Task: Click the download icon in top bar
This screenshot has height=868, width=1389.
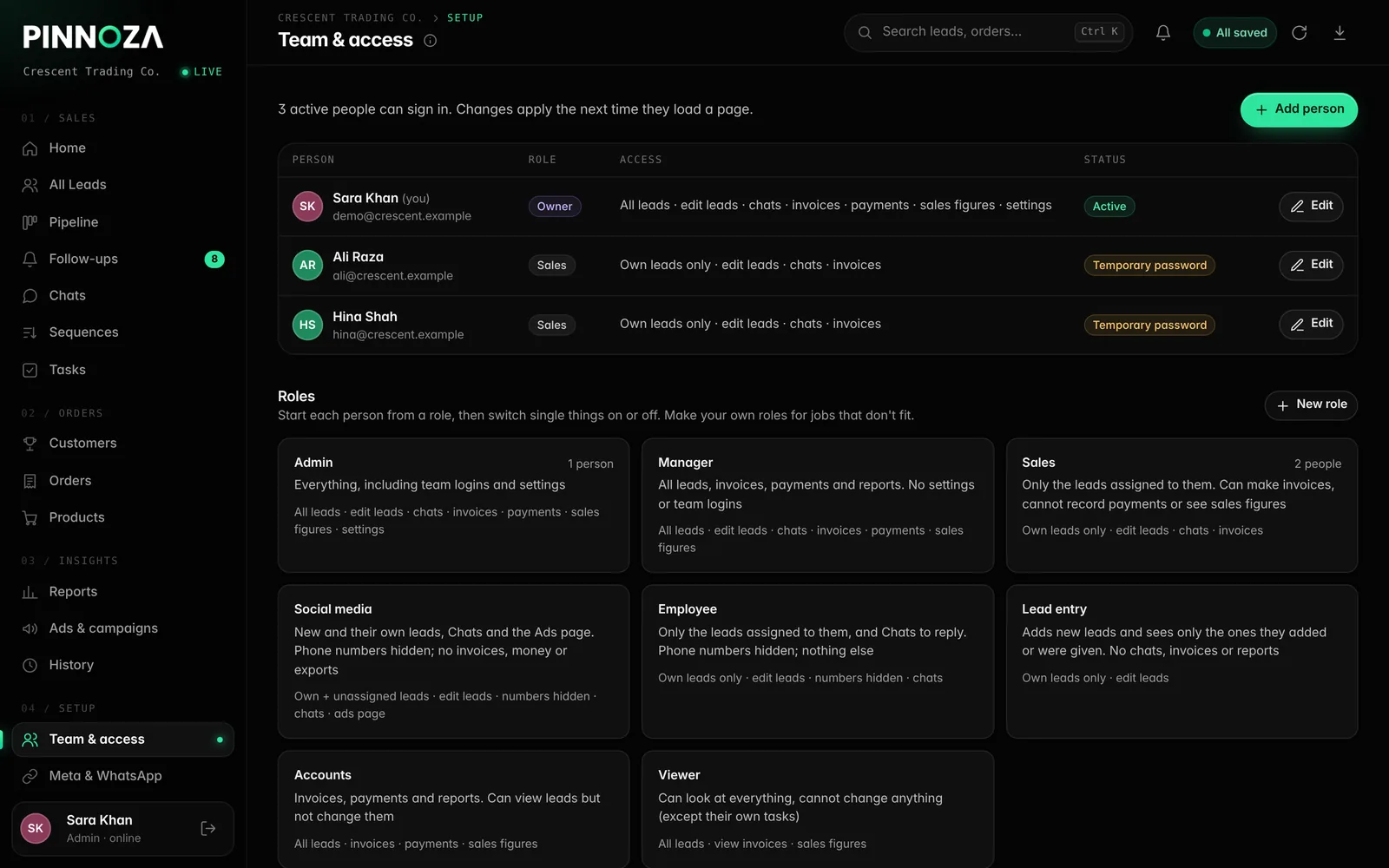Action: pyautogui.click(x=1340, y=33)
